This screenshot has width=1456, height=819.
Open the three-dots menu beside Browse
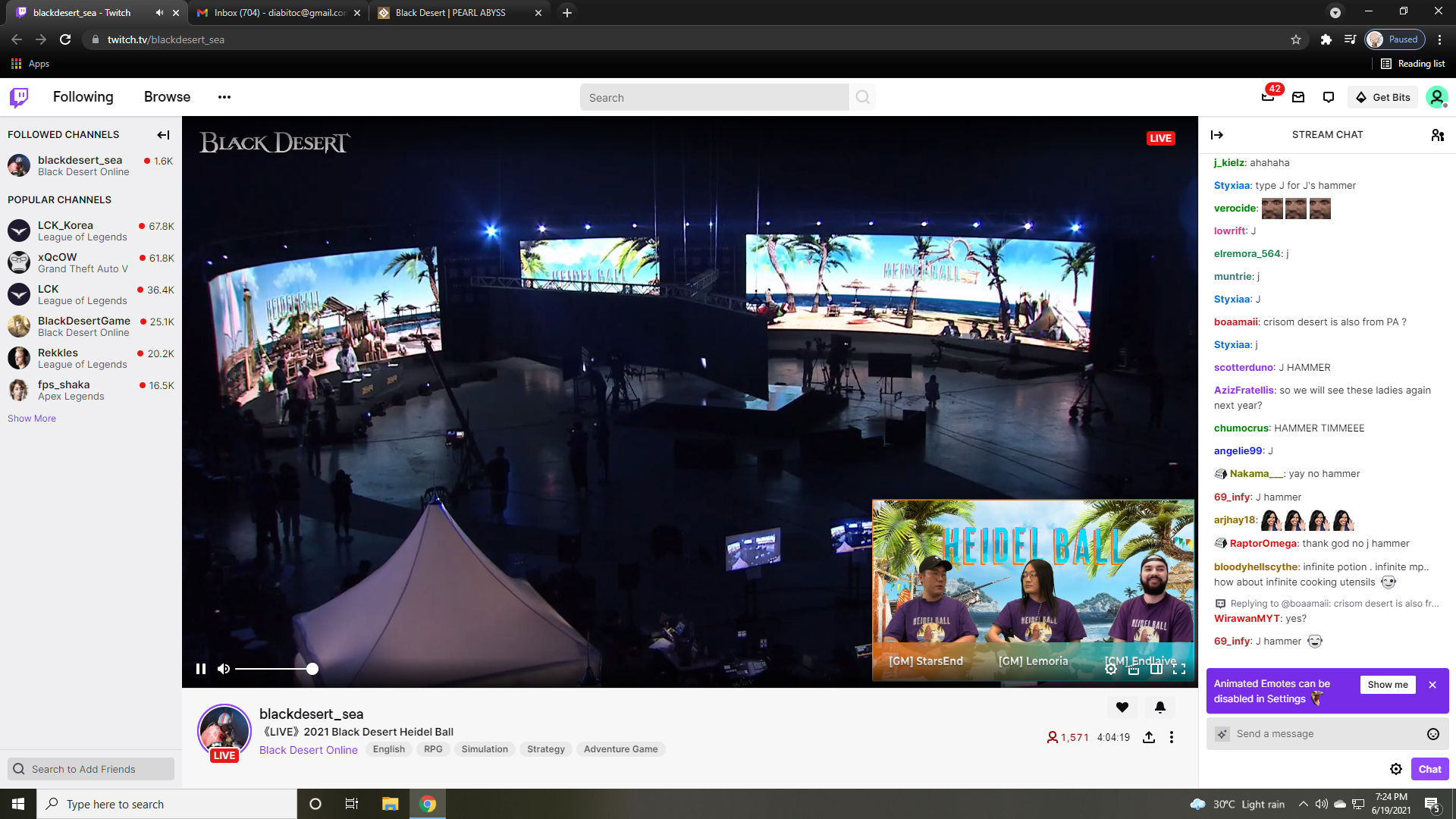click(x=224, y=97)
